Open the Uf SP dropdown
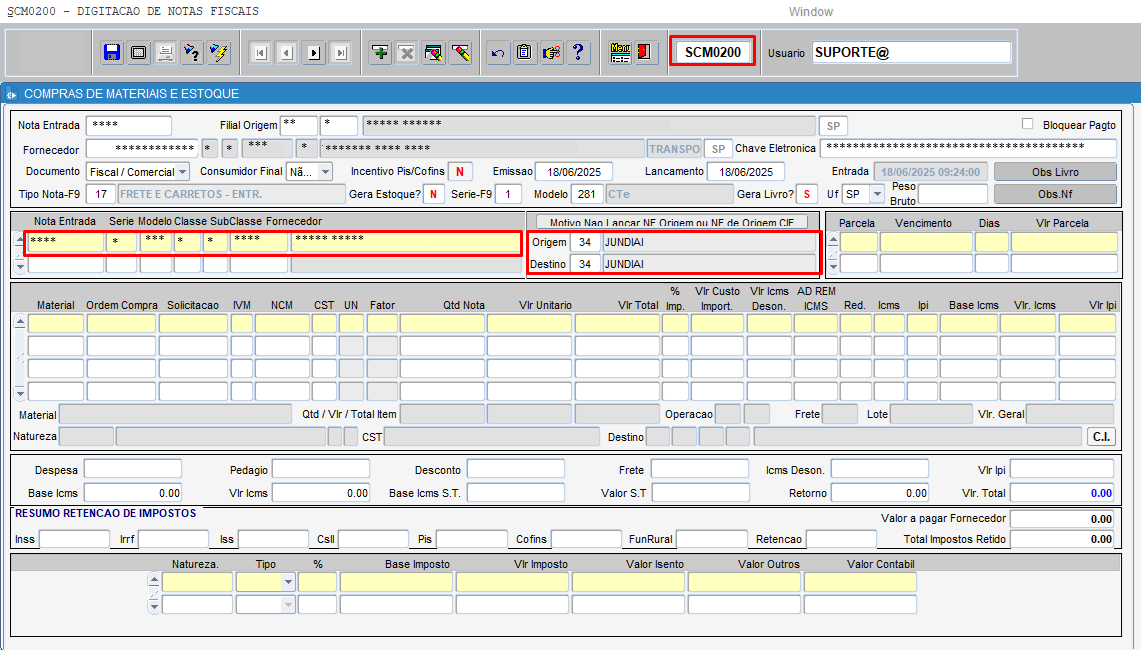 (x=877, y=194)
